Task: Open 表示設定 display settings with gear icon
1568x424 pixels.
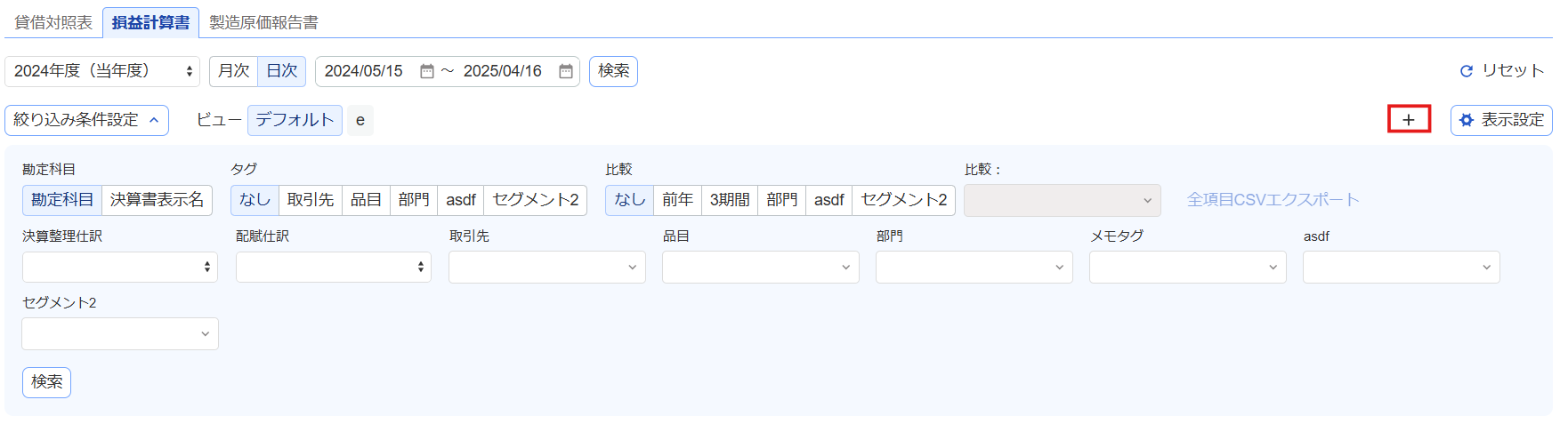Action: point(1501,120)
